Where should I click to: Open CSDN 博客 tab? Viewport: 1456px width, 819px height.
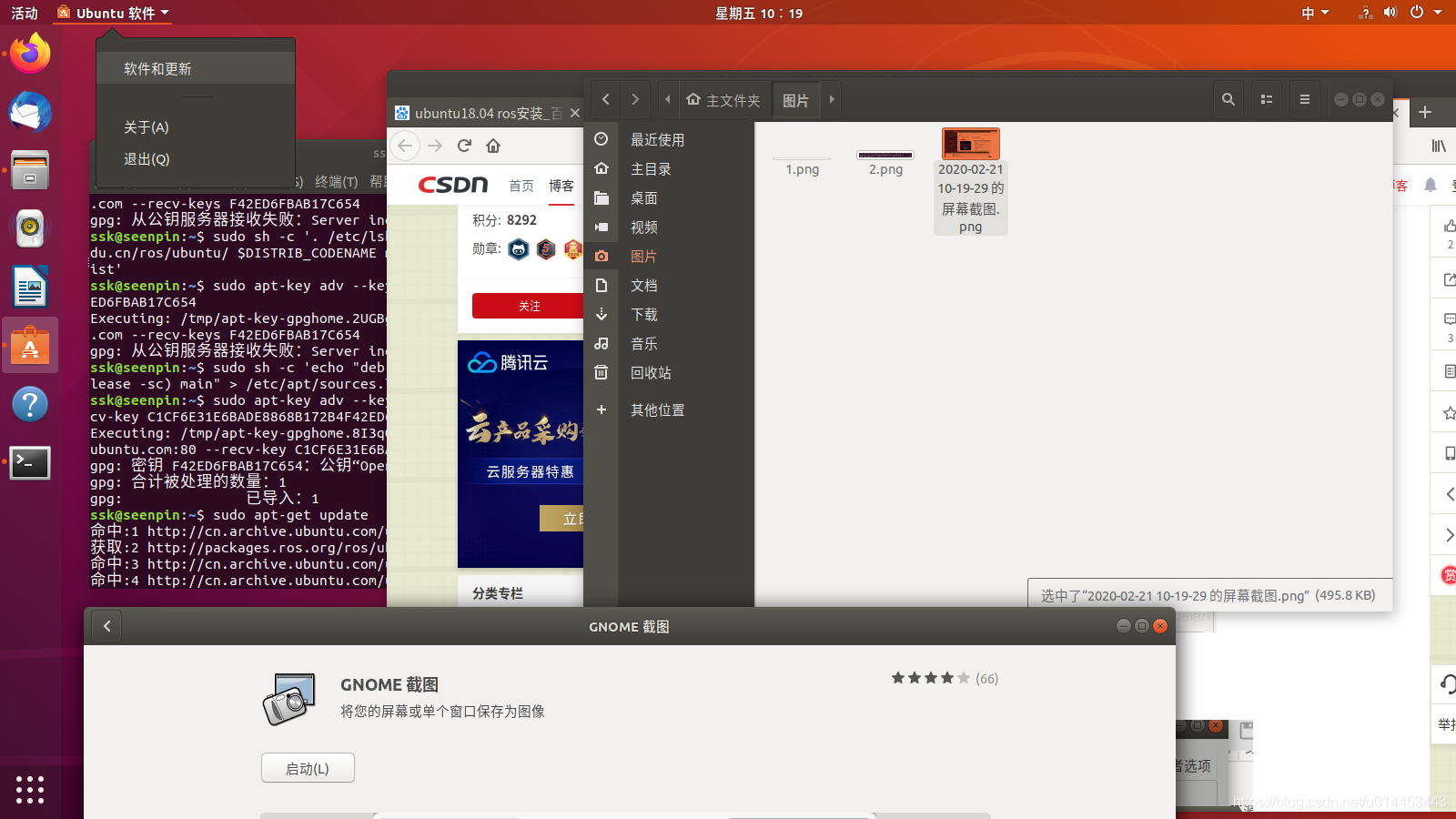(561, 186)
